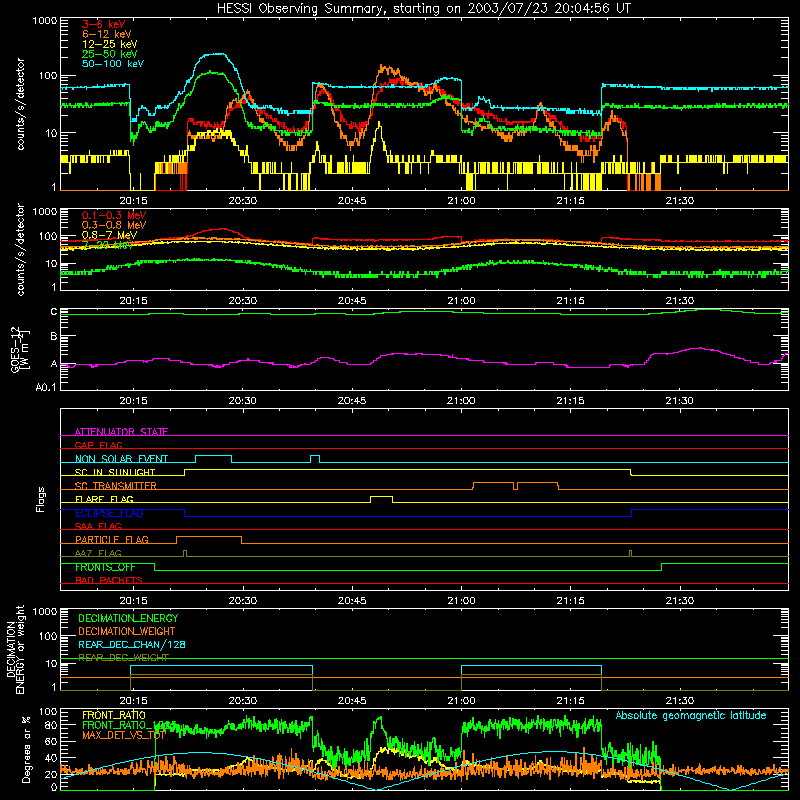Click the 21:00 tick label under the Flags panel
The width and height of the screenshot is (800, 800).
click(x=461, y=601)
